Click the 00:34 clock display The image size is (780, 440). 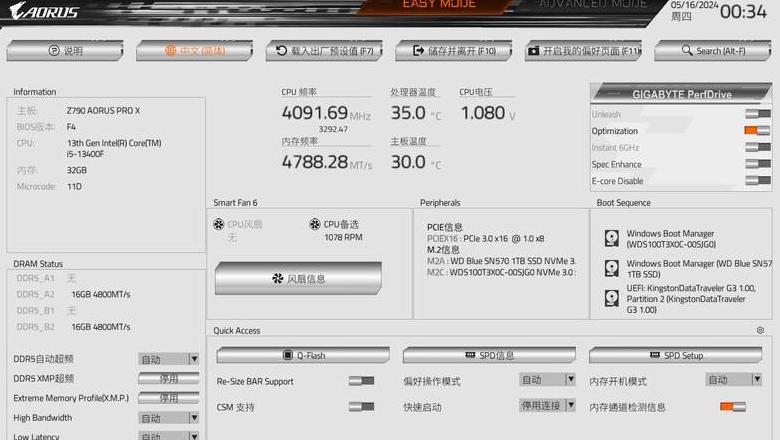743,11
